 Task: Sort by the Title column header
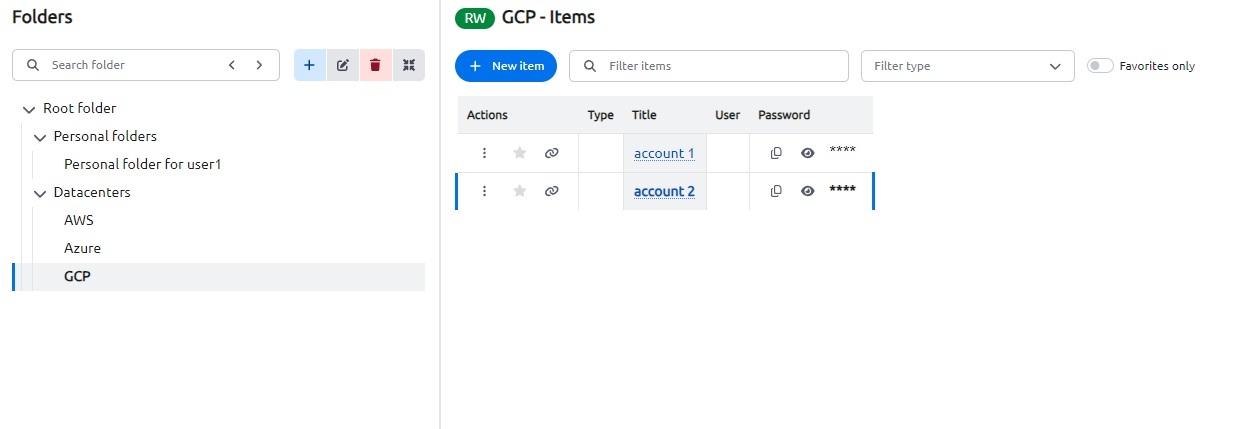tap(644, 115)
